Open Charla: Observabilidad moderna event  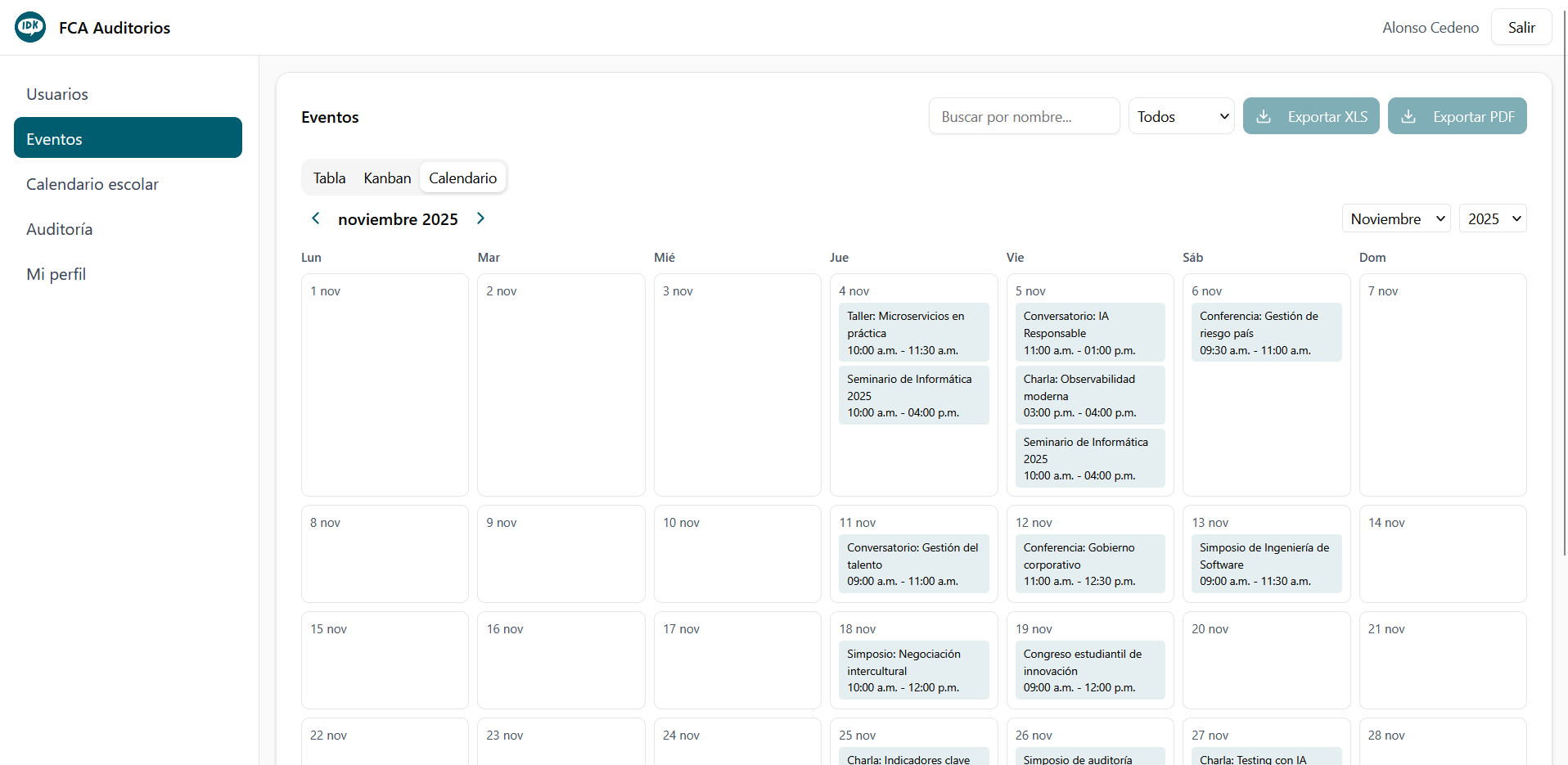click(x=1090, y=396)
